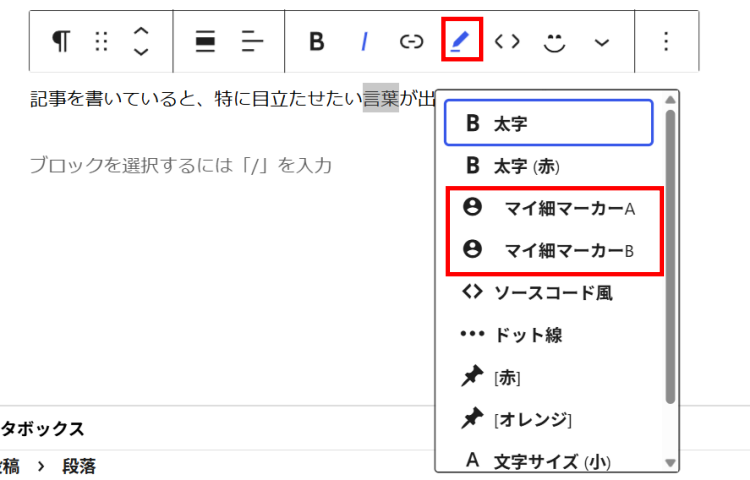Click the empty block placeholder 「/」を入力

(181, 165)
